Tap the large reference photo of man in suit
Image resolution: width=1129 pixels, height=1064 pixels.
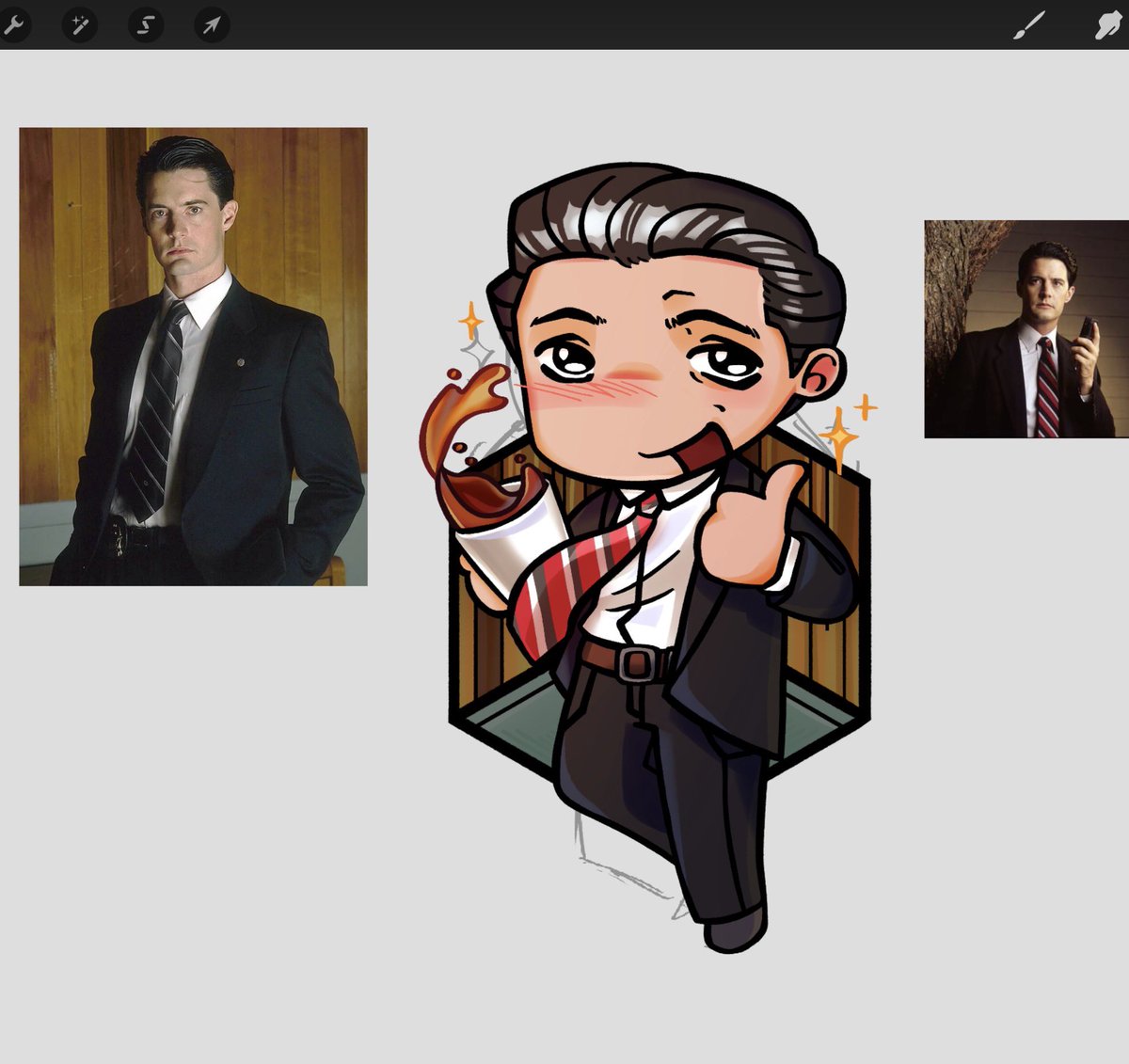point(193,357)
